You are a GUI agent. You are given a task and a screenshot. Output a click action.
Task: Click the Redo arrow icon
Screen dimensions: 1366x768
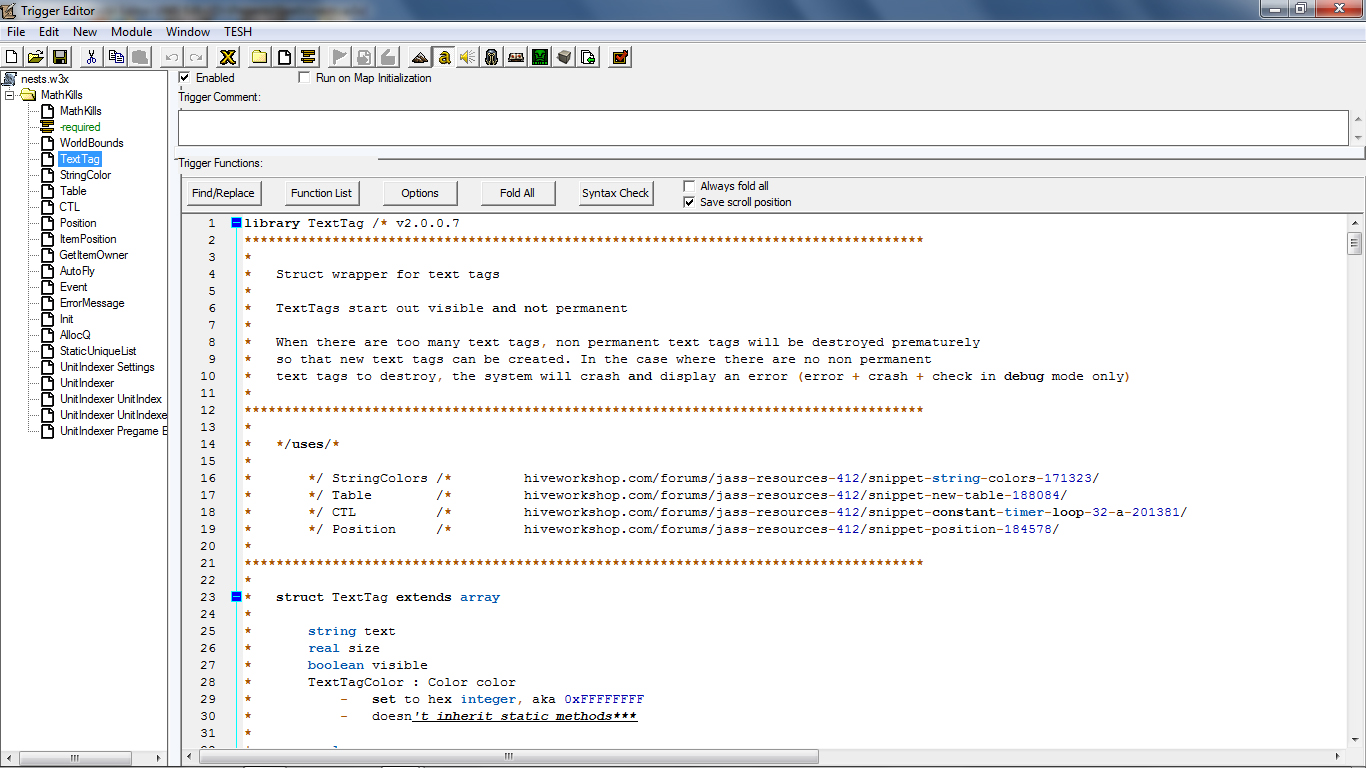(x=196, y=57)
